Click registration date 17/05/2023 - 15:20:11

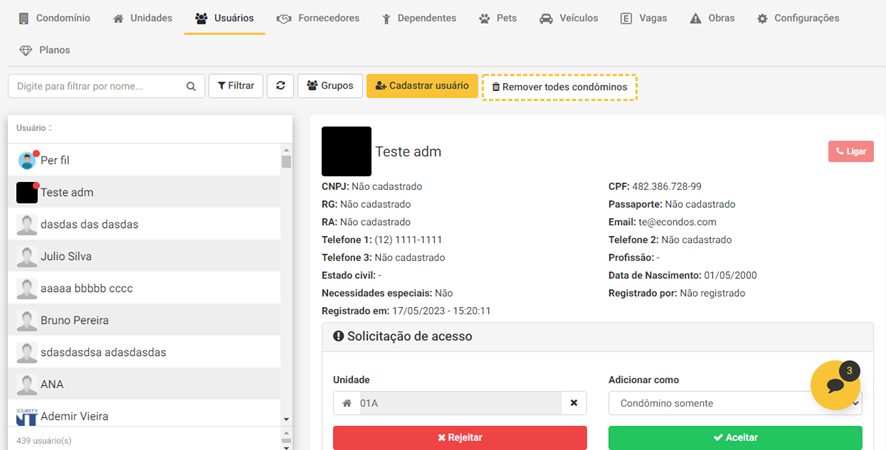[x=441, y=311]
